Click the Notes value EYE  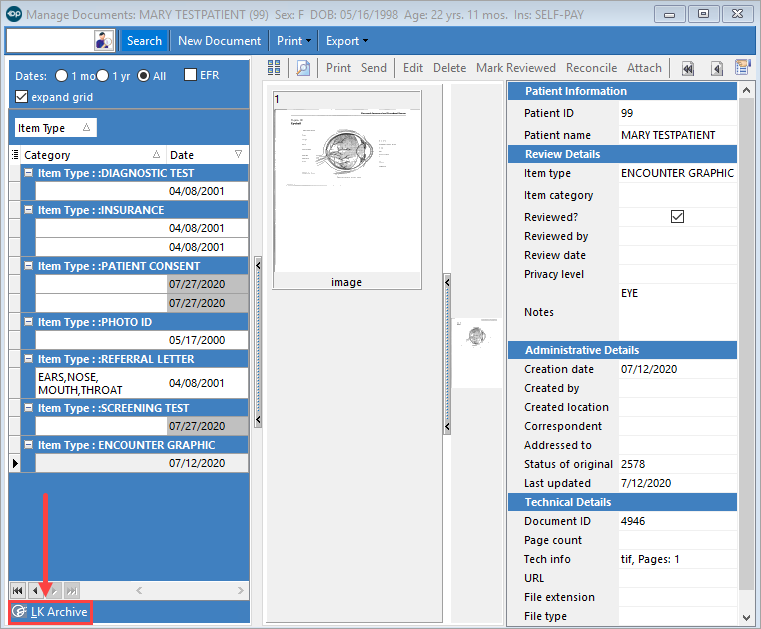point(629,293)
